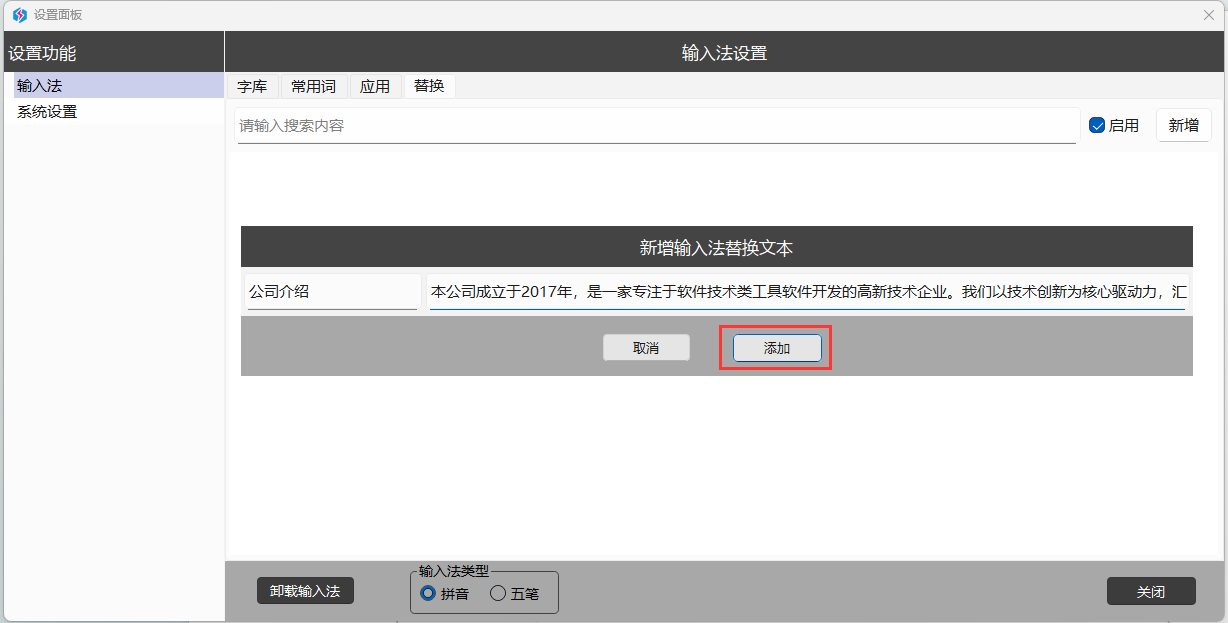Click the 公司介绍 keyword field
This screenshot has width=1228, height=623.
[x=332, y=292]
